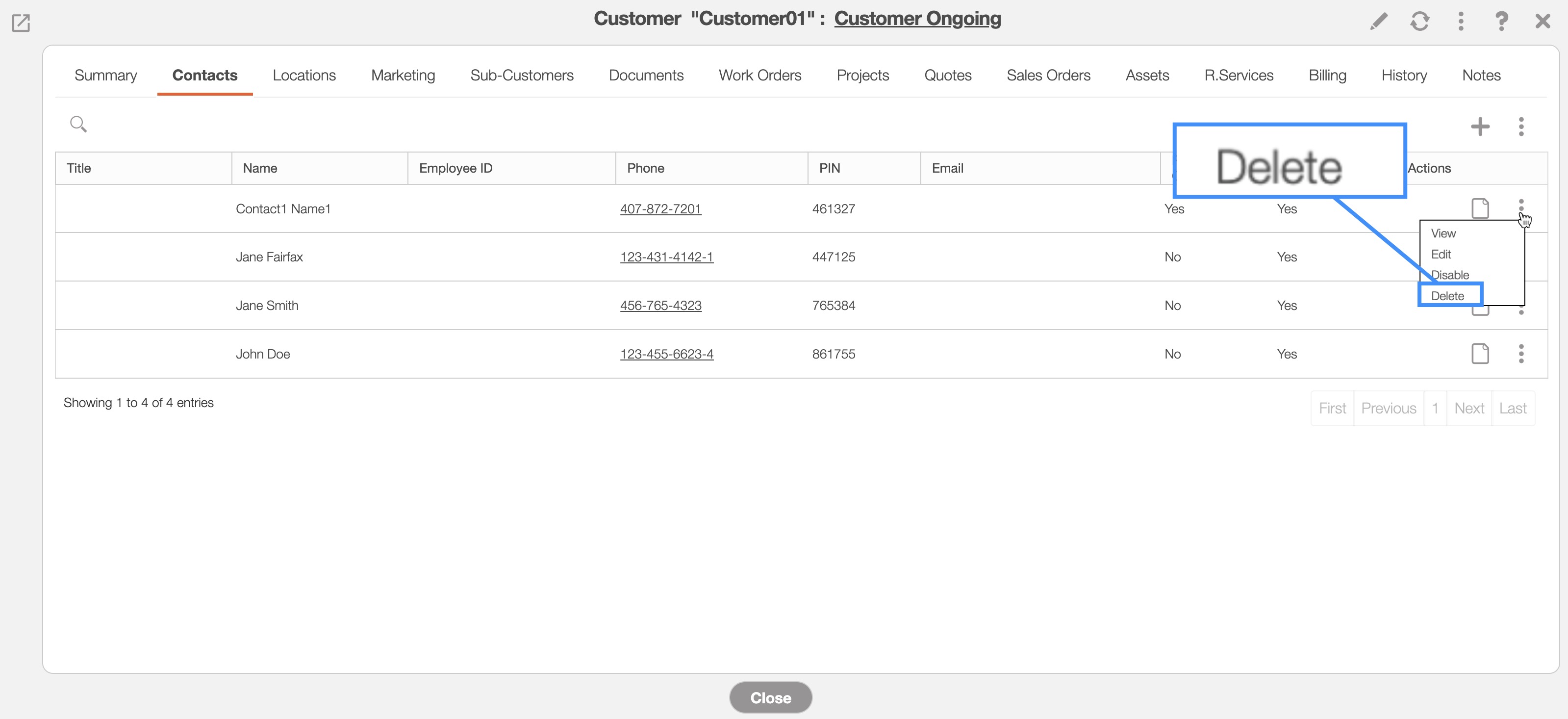Click Jane Smith's phone number link
Screen dimensions: 1568x719
pyautogui.click(x=660, y=306)
